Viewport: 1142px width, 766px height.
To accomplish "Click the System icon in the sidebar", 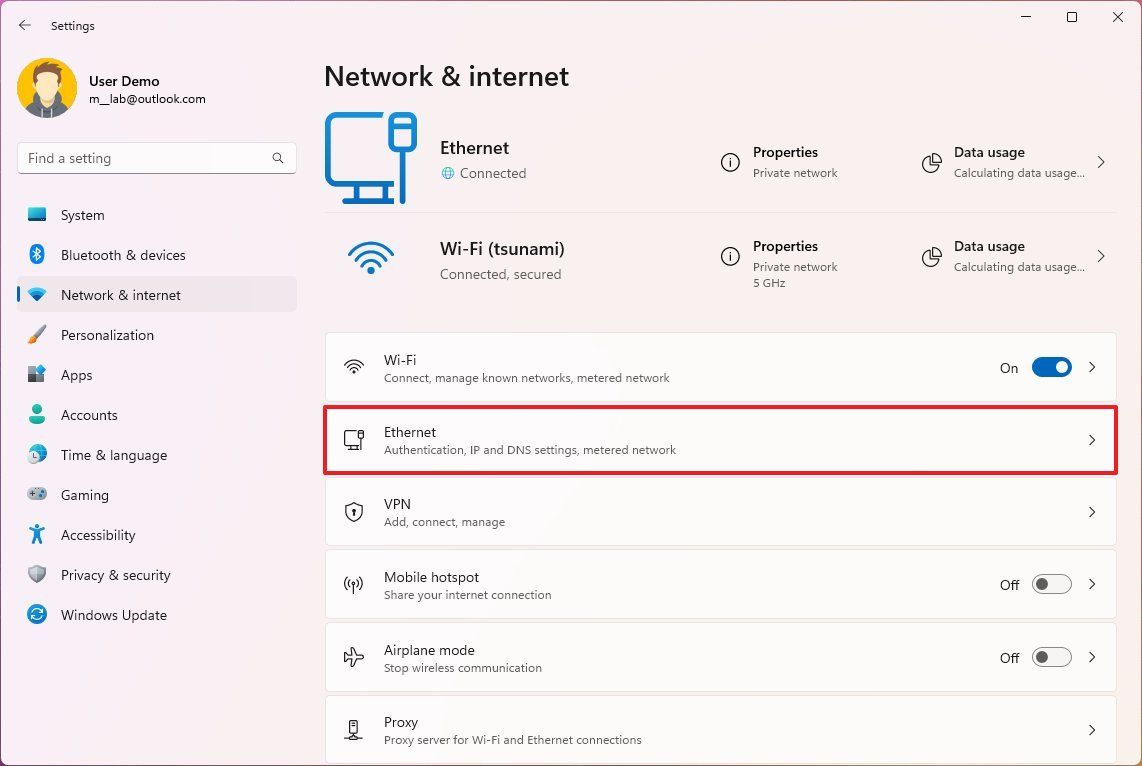I will [36, 215].
